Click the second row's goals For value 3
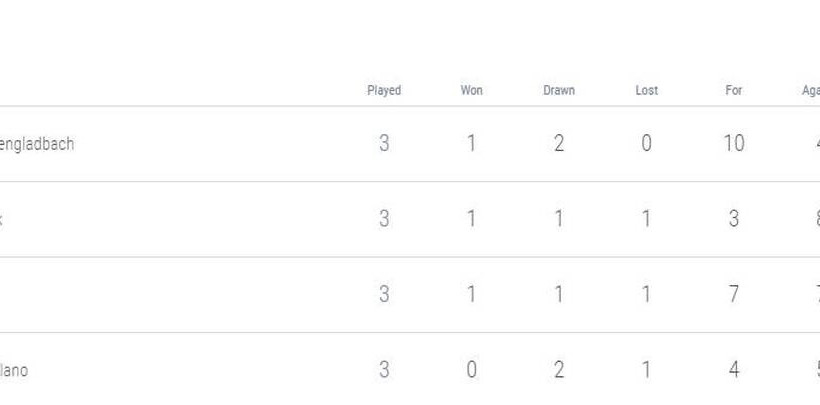This screenshot has width=820, height=405. (733, 219)
